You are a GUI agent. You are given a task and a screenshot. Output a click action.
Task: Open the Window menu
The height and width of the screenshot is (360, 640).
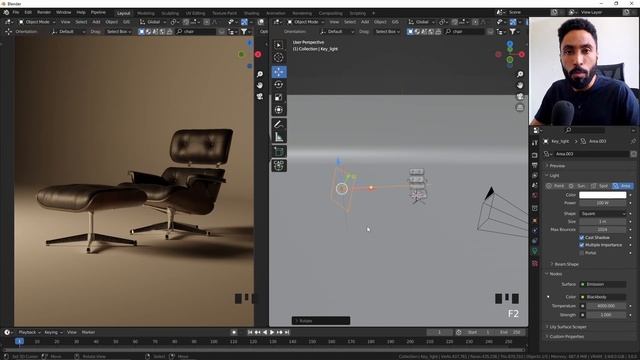pos(63,12)
